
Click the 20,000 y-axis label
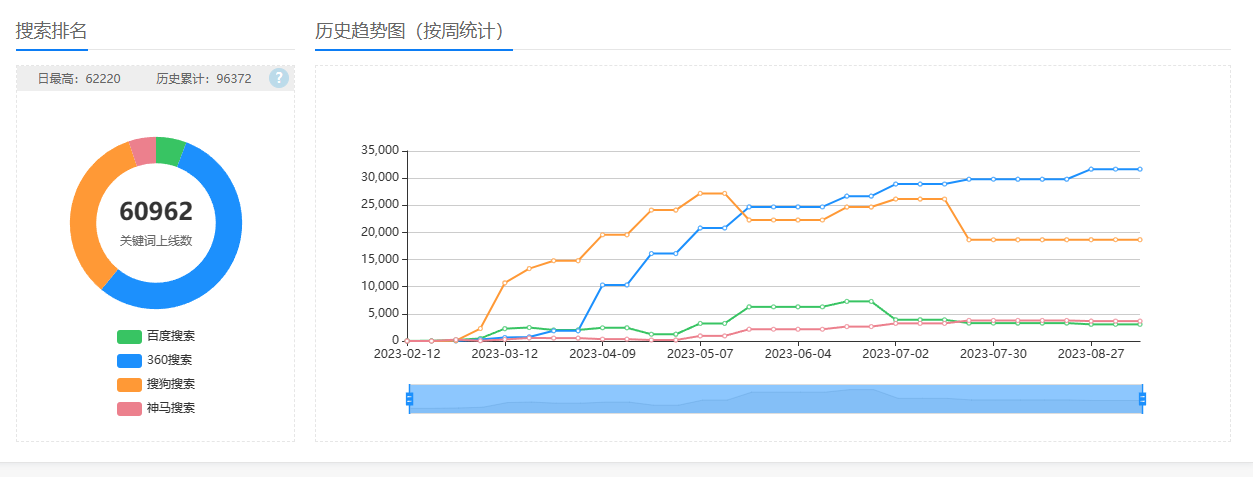[379, 232]
